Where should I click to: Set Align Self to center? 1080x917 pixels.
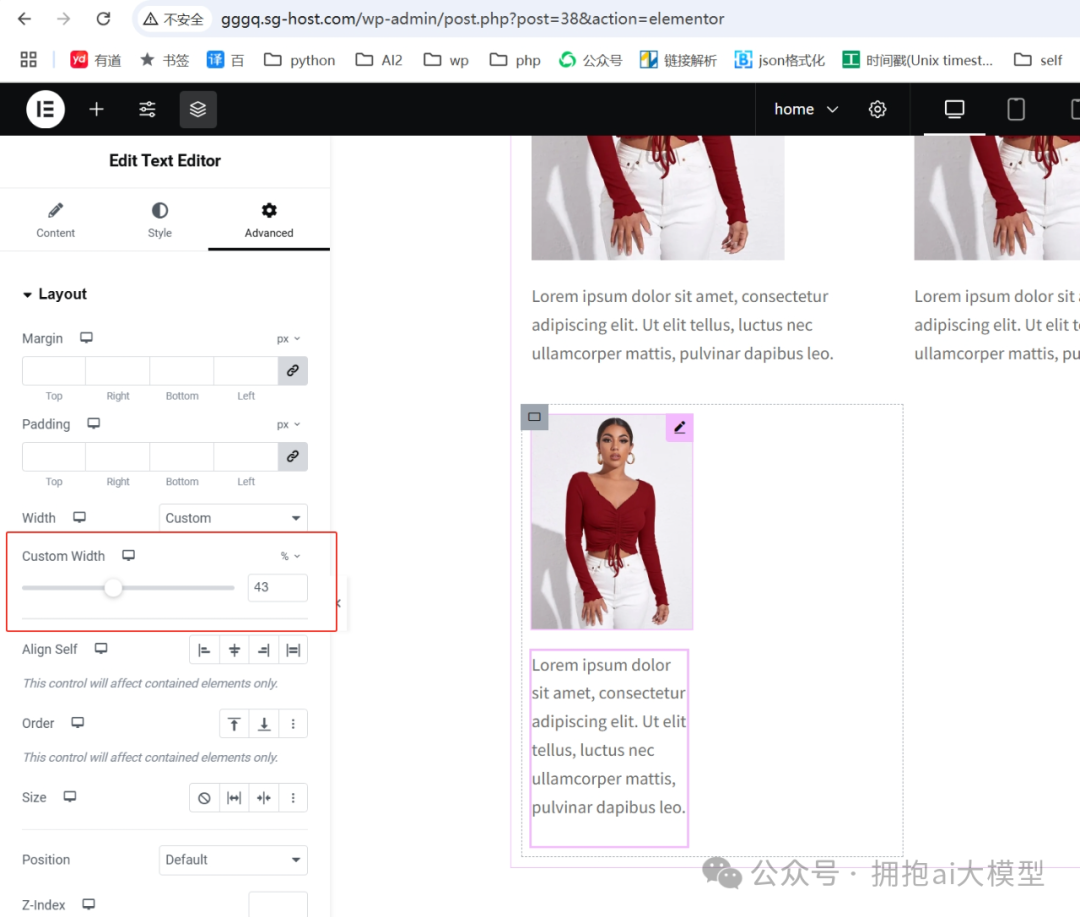tap(234, 650)
